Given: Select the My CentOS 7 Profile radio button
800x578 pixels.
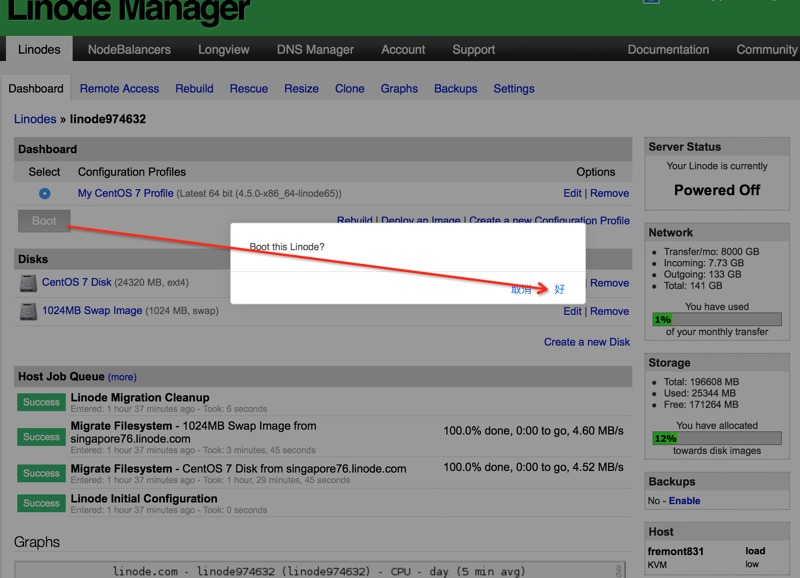Looking at the screenshot, I should tap(44, 193).
